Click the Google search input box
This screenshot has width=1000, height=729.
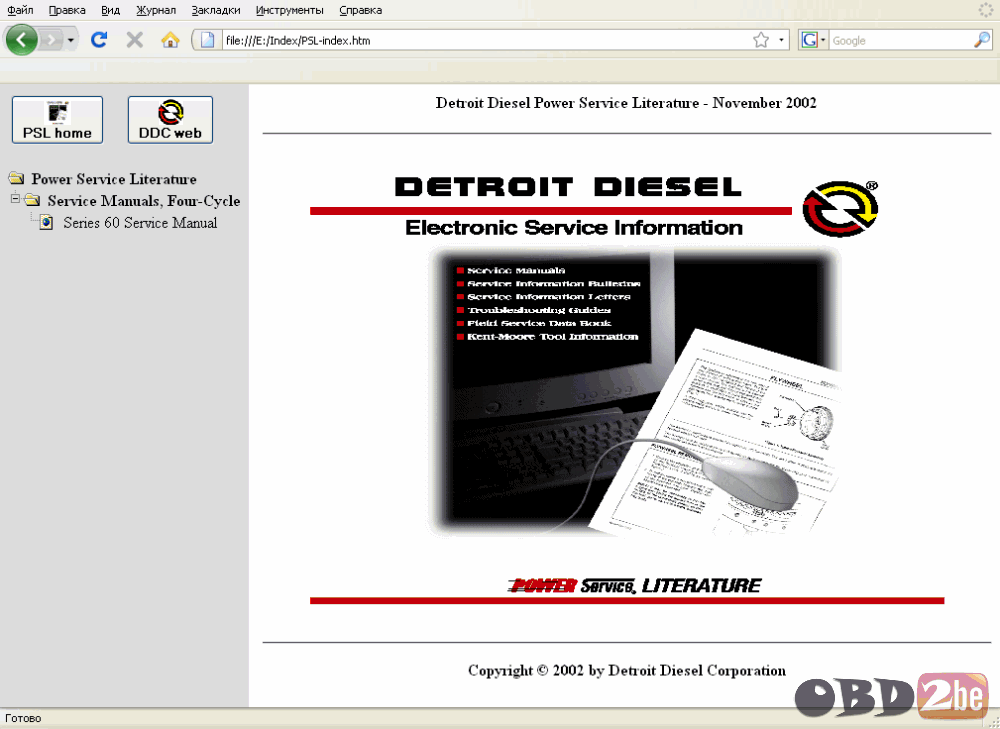(x=901, y=41)
